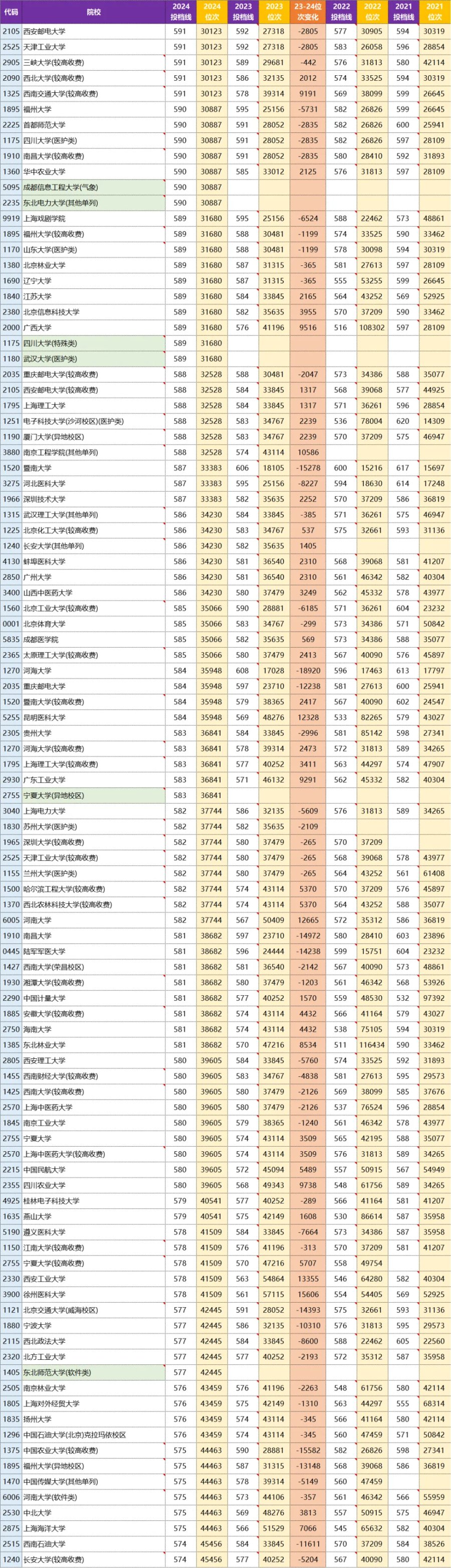Select the 2023 投档线 column header
The height and width of the screenshot is (1568, 451).
click(243, 12)
